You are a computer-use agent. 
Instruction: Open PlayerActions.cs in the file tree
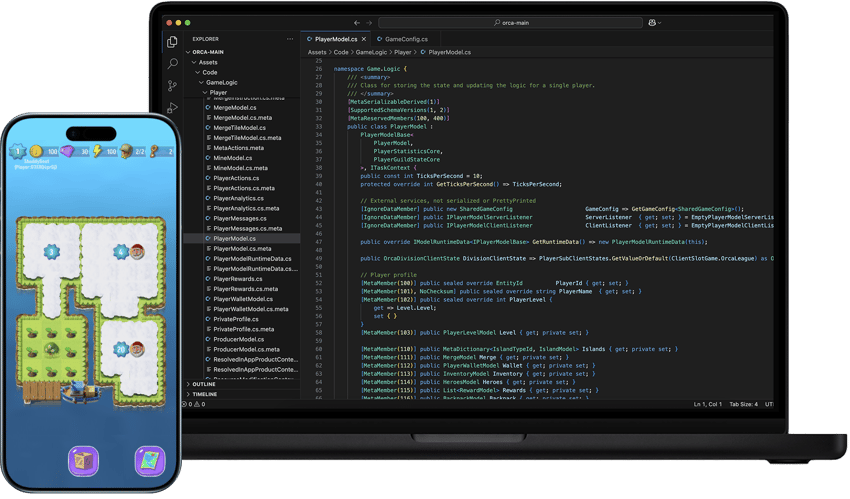tap(238, 178)
